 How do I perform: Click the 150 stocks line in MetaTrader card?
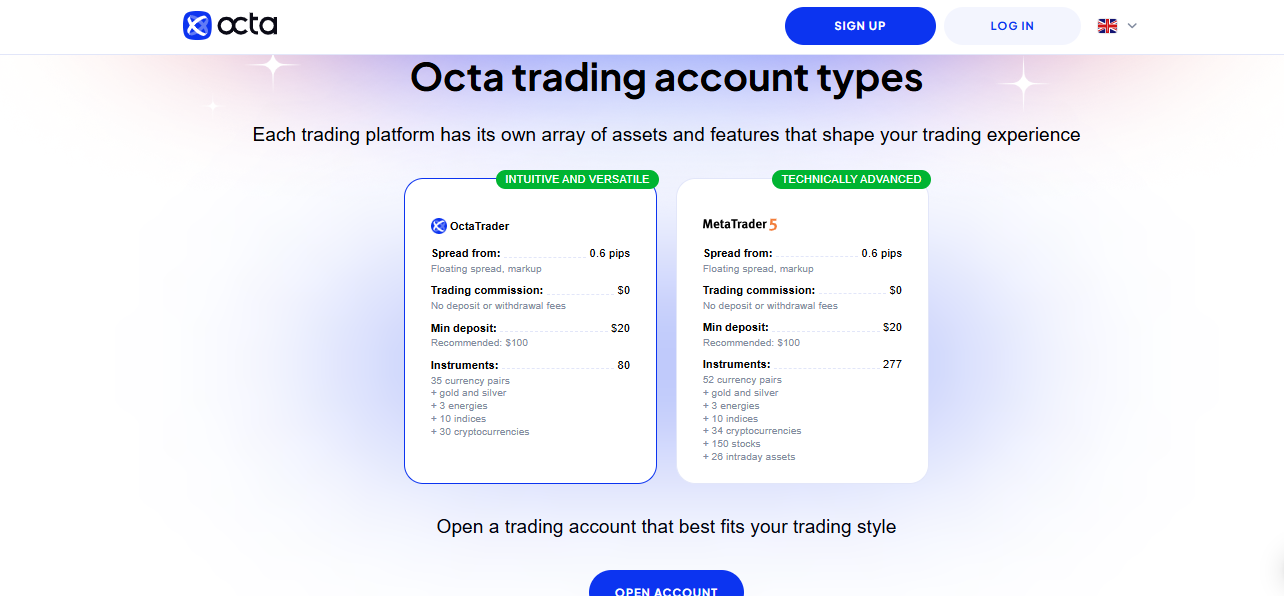(732, 444)
